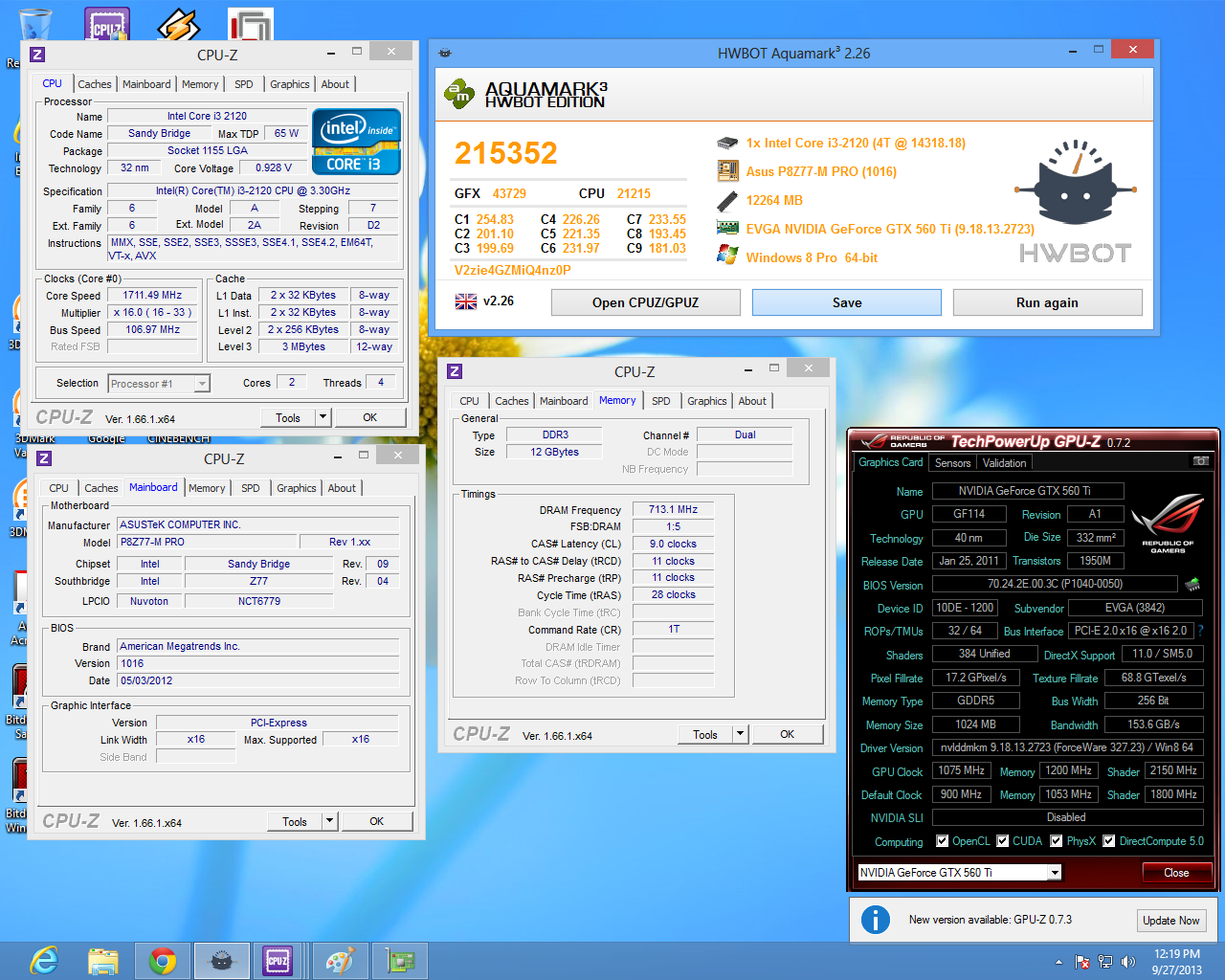The height and width of the screenshot is (980, 1225).
Task: Toggle the DirectCompute 5.0 checkbox
Action: 1108,841
